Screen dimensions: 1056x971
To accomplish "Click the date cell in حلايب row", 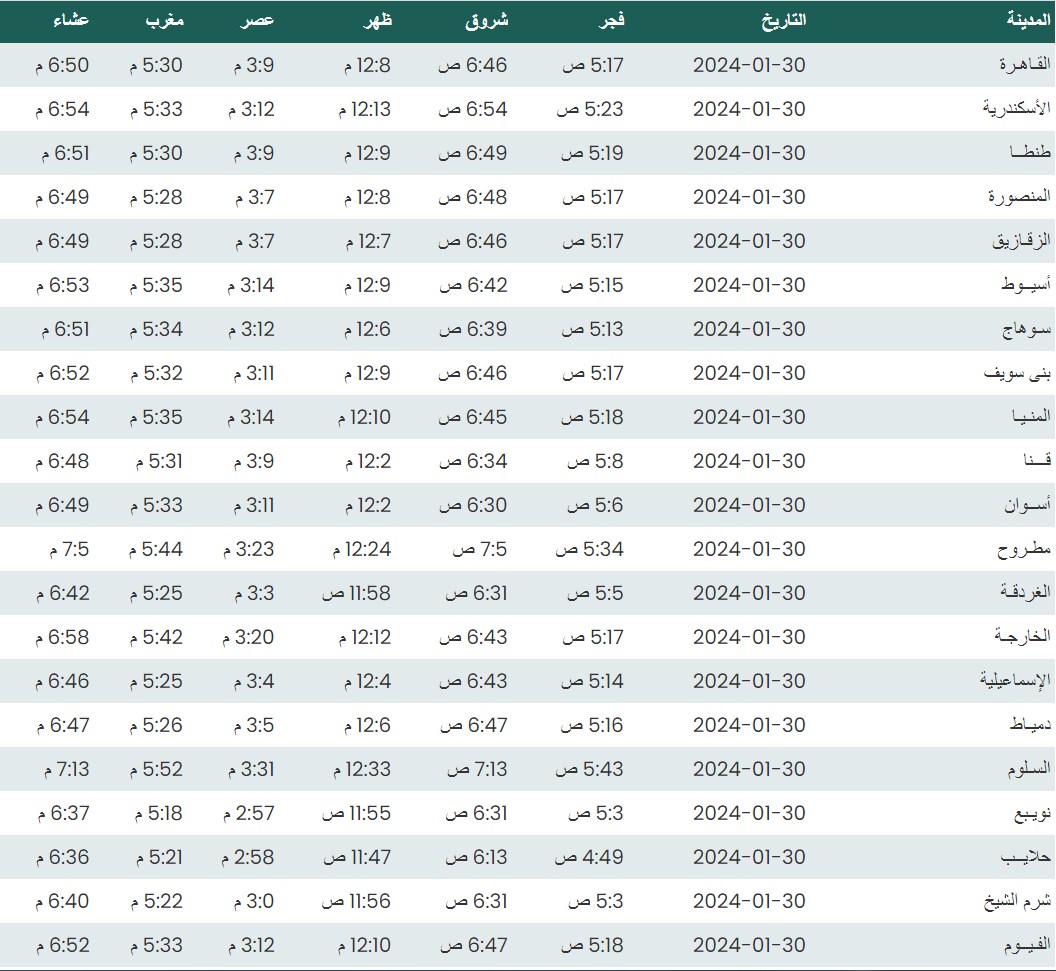I will point(748,857).
